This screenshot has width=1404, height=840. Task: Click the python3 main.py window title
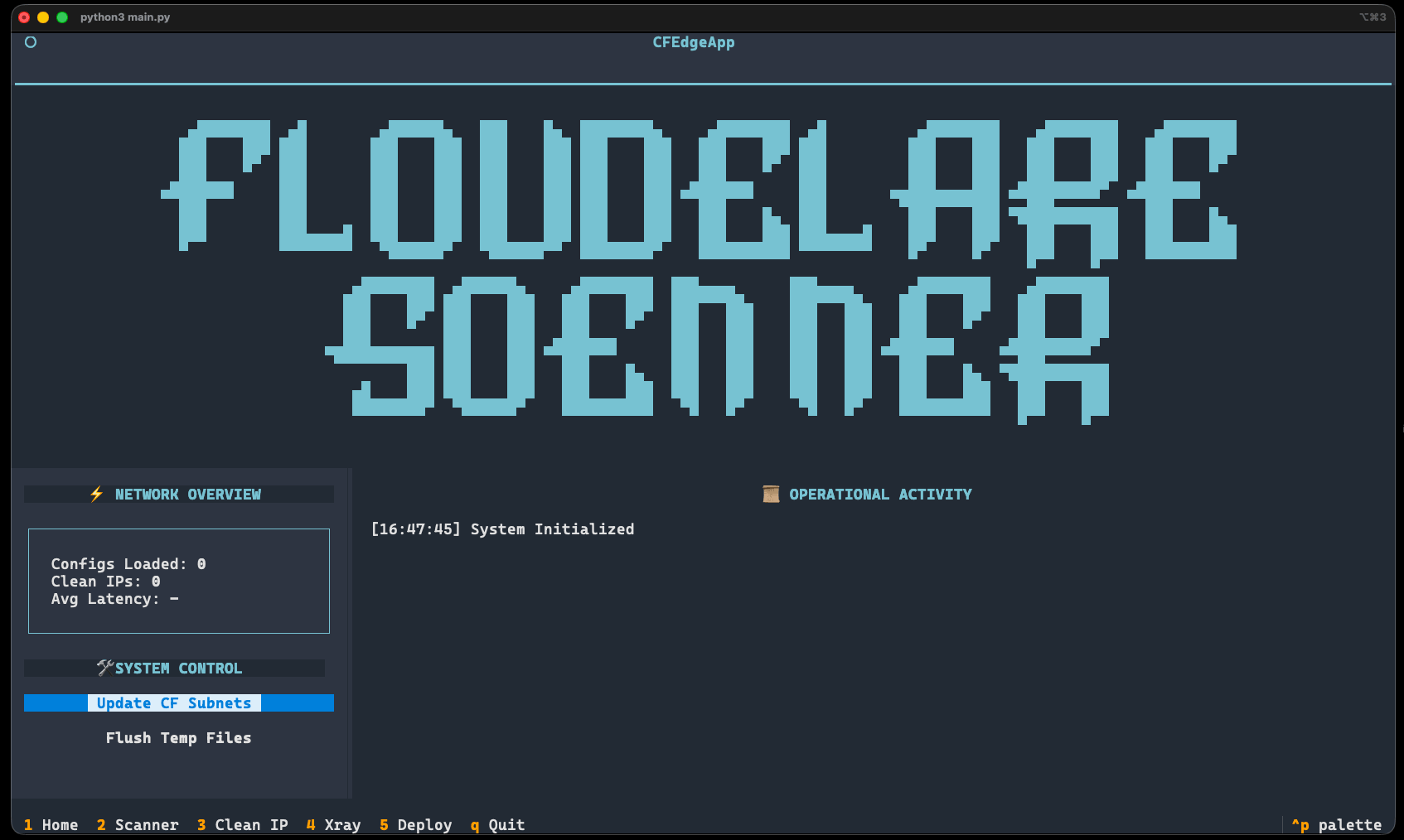(125, 17)
